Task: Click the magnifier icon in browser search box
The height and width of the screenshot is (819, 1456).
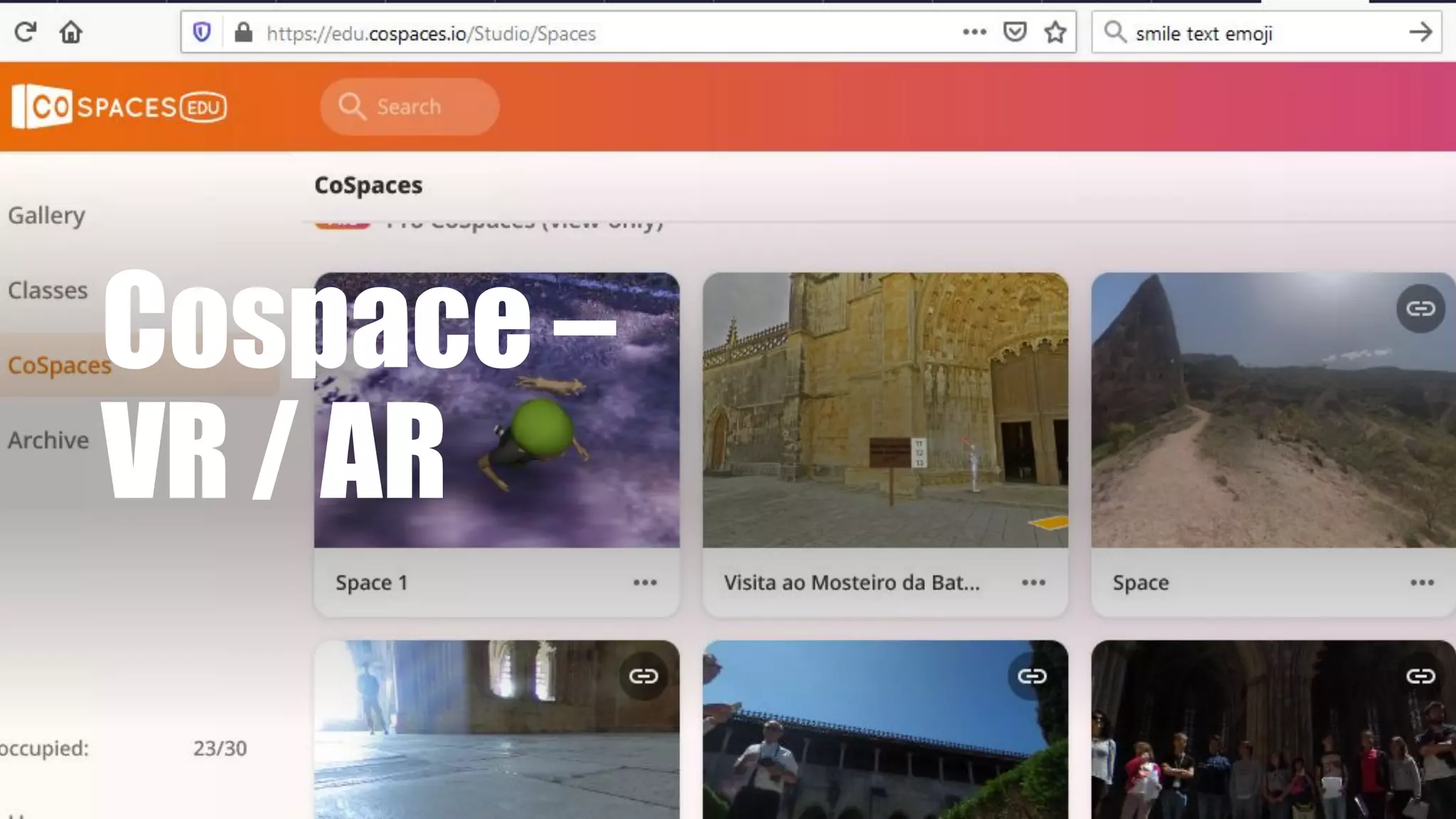Action: coord(1115,32)
